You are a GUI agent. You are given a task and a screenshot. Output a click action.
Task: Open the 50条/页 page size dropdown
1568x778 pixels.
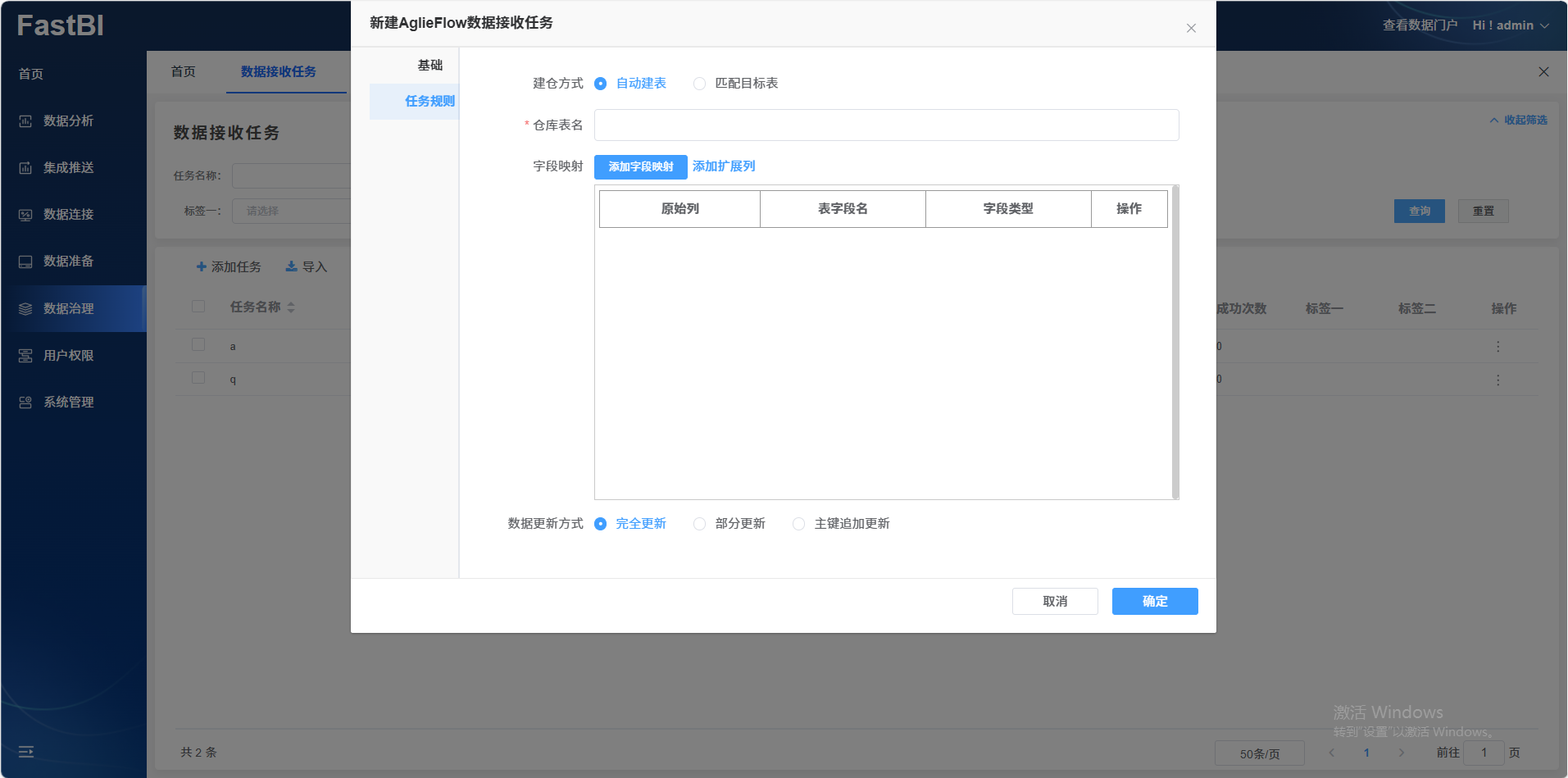tap(1259, 753)
